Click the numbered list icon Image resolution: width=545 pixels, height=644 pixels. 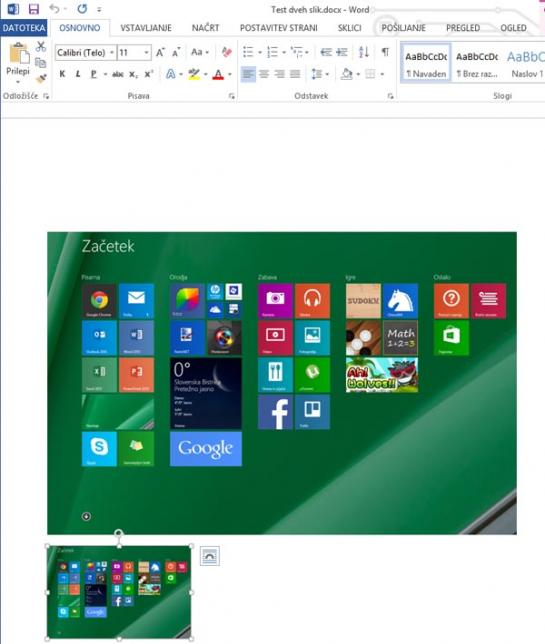tap(272, 52)
